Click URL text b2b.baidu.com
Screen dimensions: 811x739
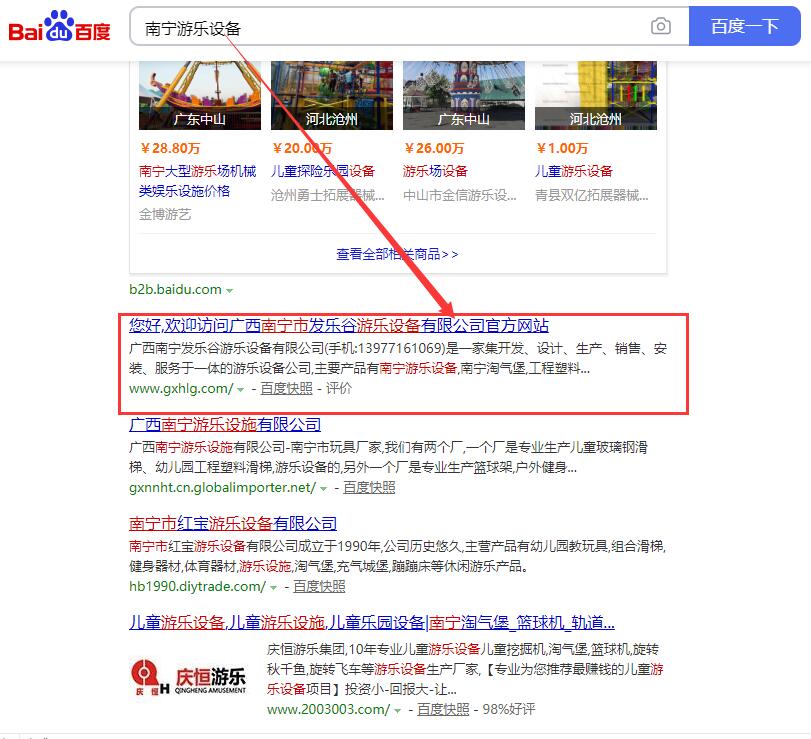[x=175, y=289]
